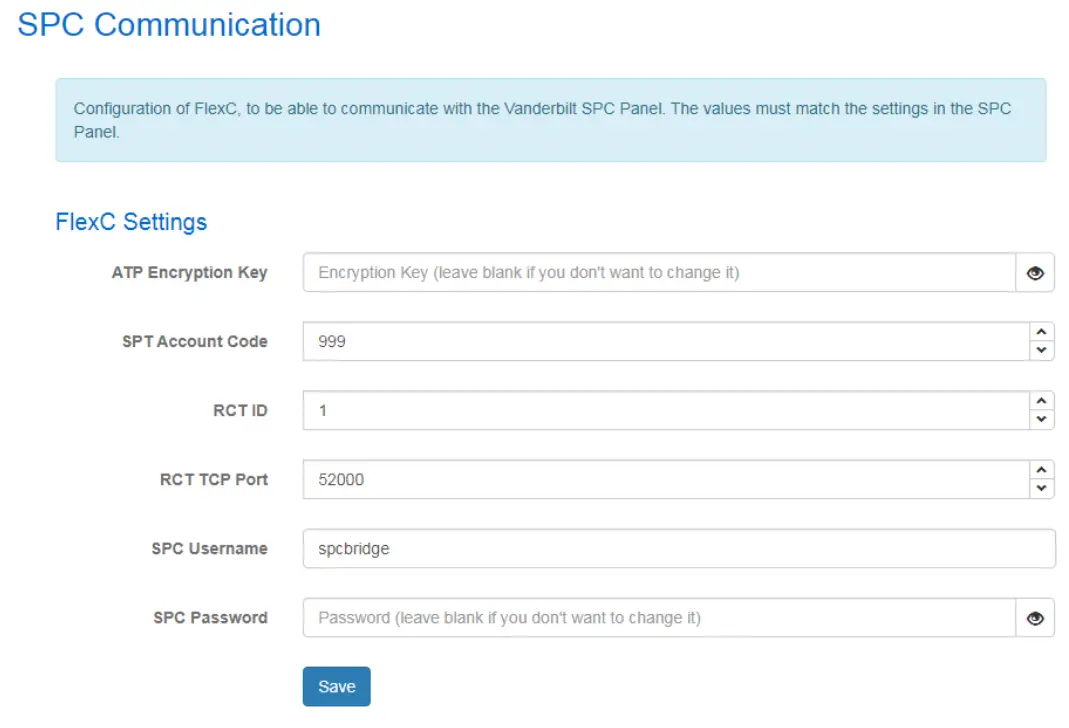Select the FlexC Settings heading
Viewport: 1069px width, 728px height.
131,221
